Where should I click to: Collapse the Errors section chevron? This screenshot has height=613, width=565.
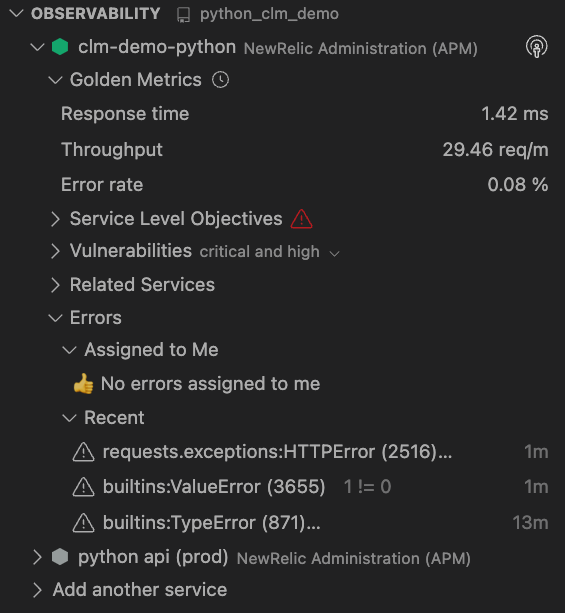[x=55, y=318]
